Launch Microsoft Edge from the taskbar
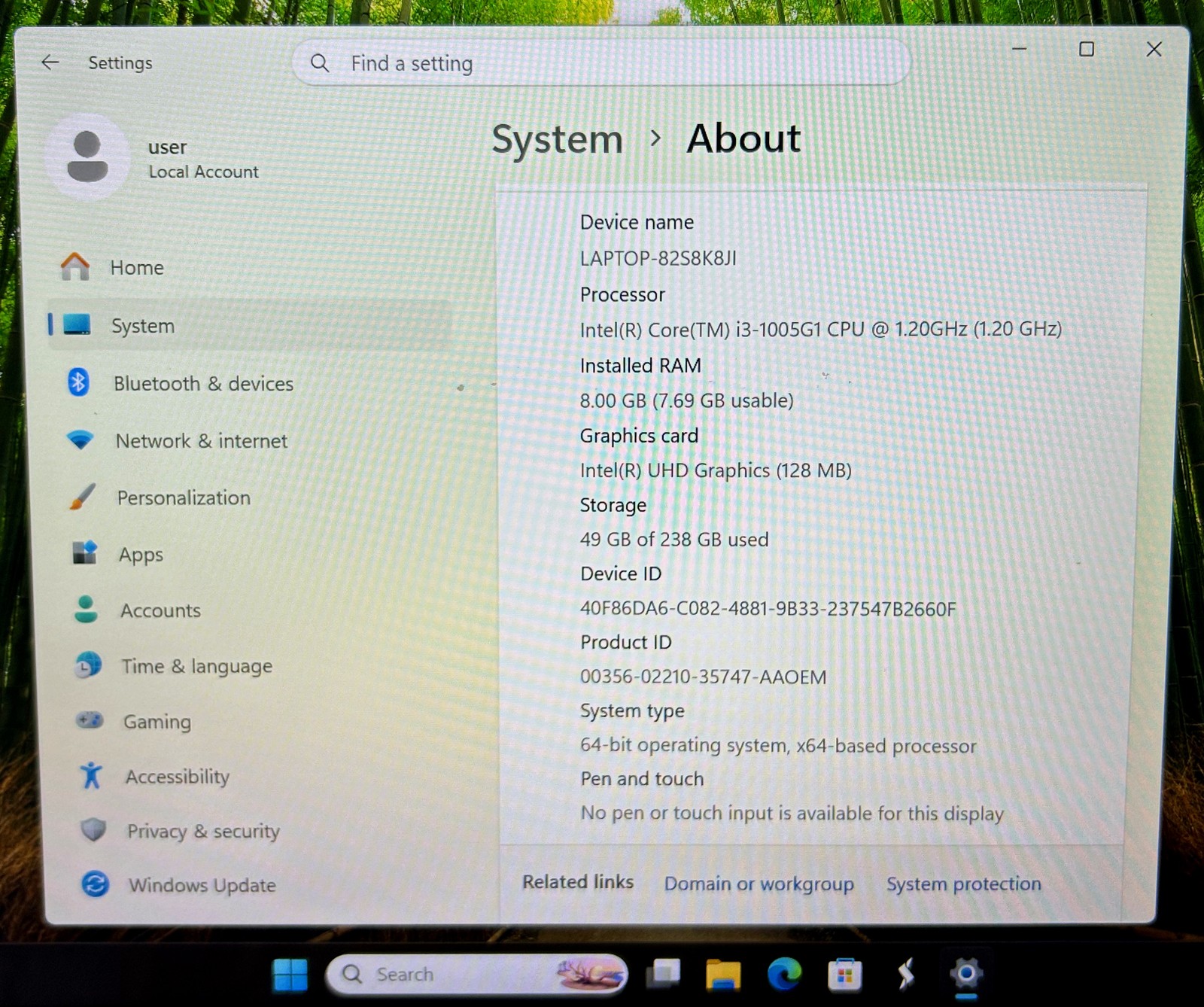Image resolution: width=1204 pixels, height=1007 pixels. coord(784,975)
